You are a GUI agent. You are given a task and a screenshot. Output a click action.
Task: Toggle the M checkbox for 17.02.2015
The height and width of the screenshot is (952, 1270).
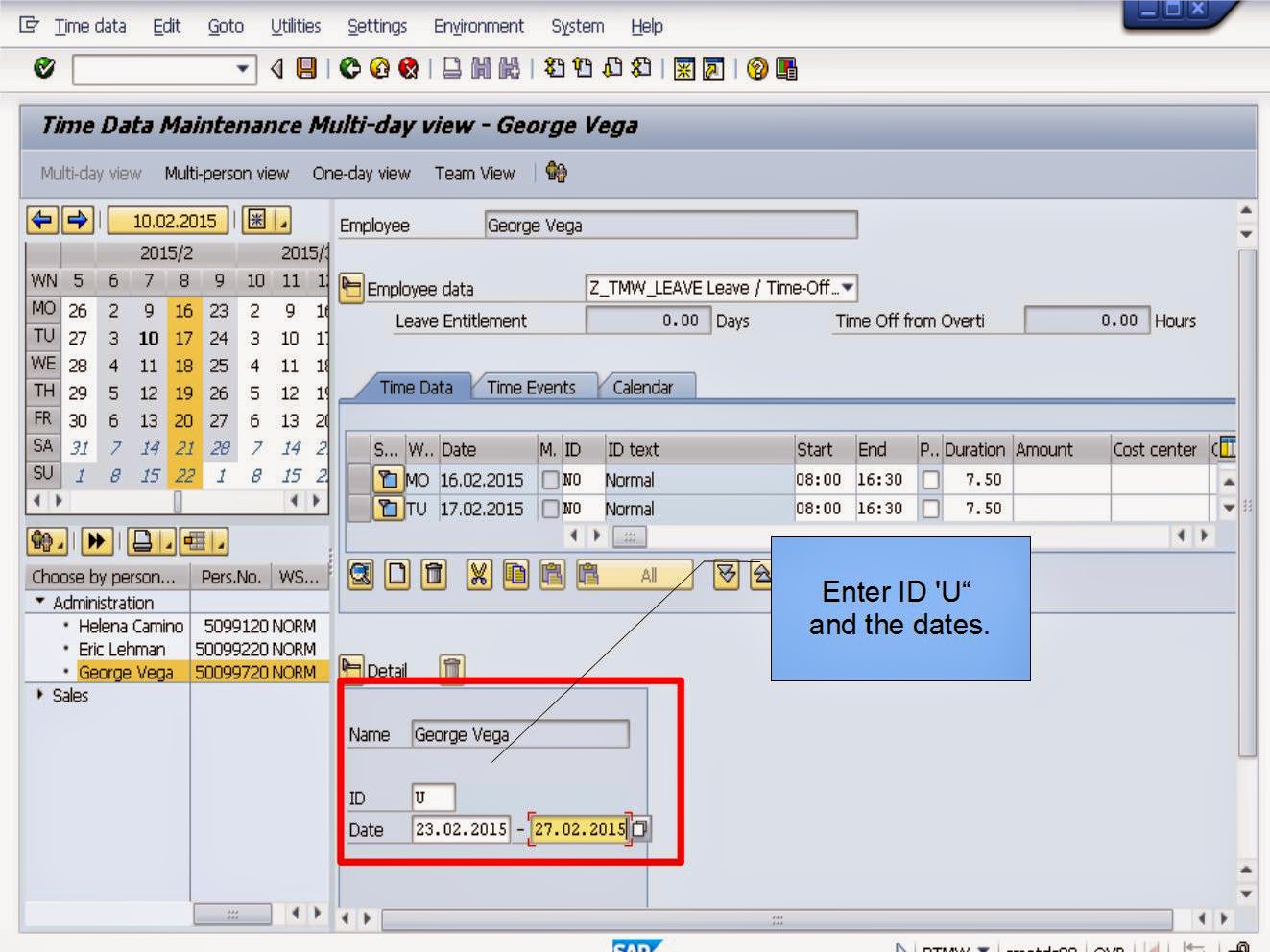click(552, 509)
